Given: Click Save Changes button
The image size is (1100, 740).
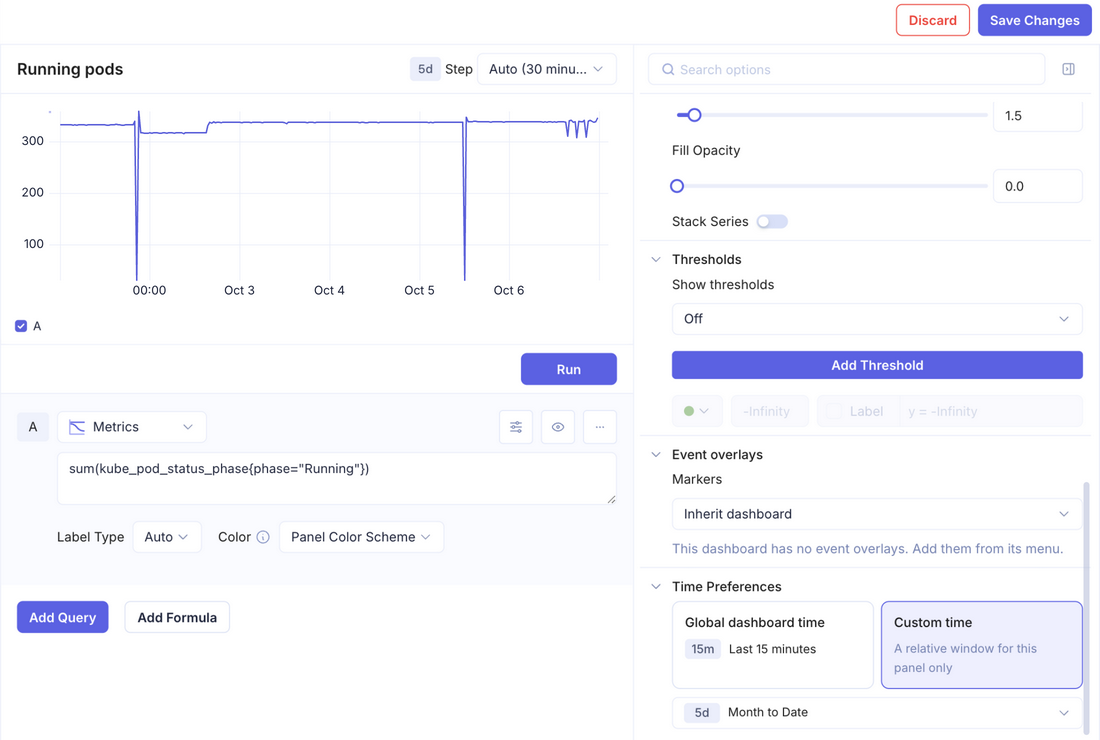Looking at the screenshot, I should (1034, 20).
